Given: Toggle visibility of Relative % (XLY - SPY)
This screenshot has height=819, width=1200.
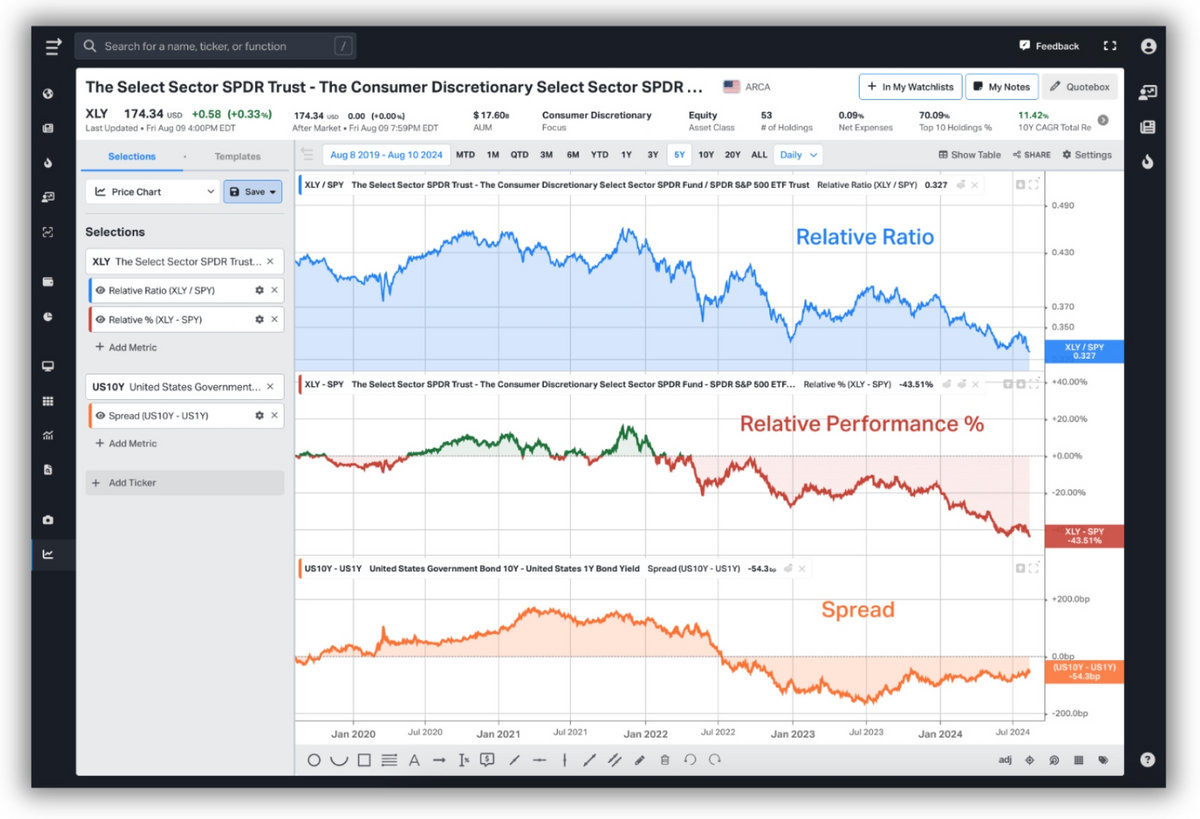Looking at the screenshot, I should click(x=100, y=319).
